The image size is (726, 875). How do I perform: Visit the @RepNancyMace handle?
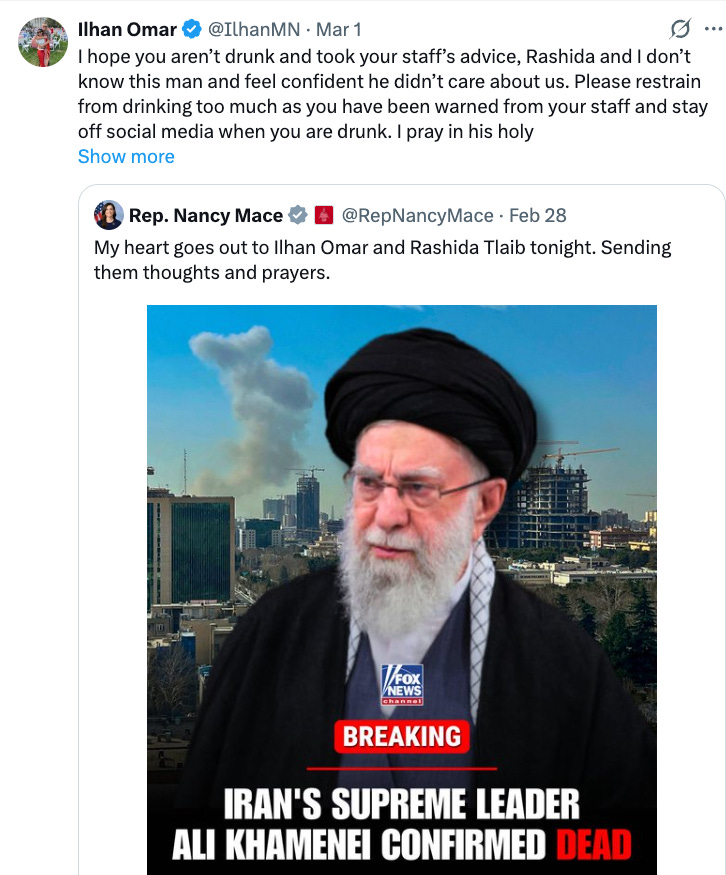(x=417, y=215)
